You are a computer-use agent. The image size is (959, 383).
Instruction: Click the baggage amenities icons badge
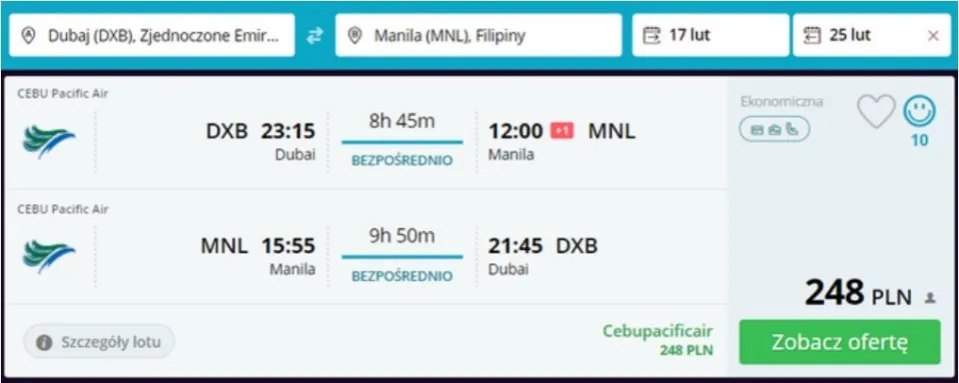774,129
